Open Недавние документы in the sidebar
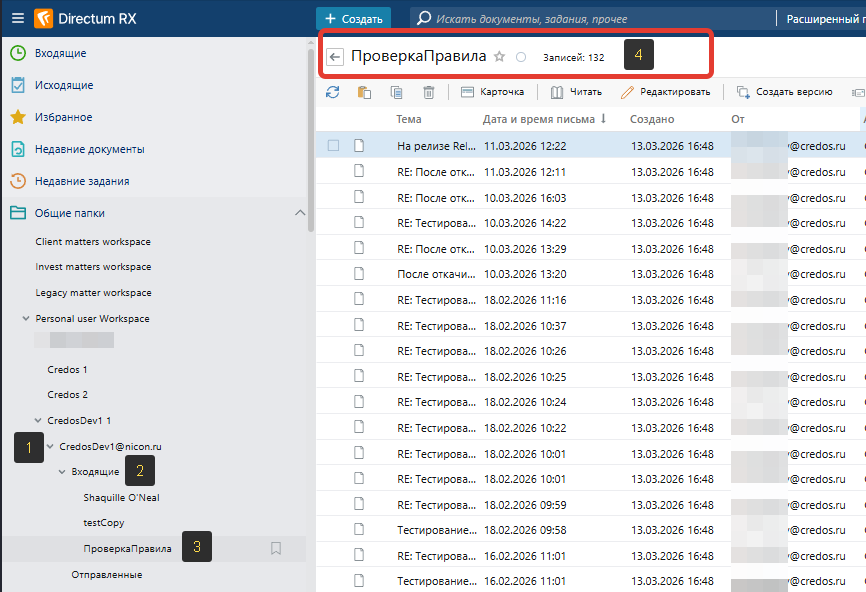Screen dimensions: 866x592 (90, 149)
